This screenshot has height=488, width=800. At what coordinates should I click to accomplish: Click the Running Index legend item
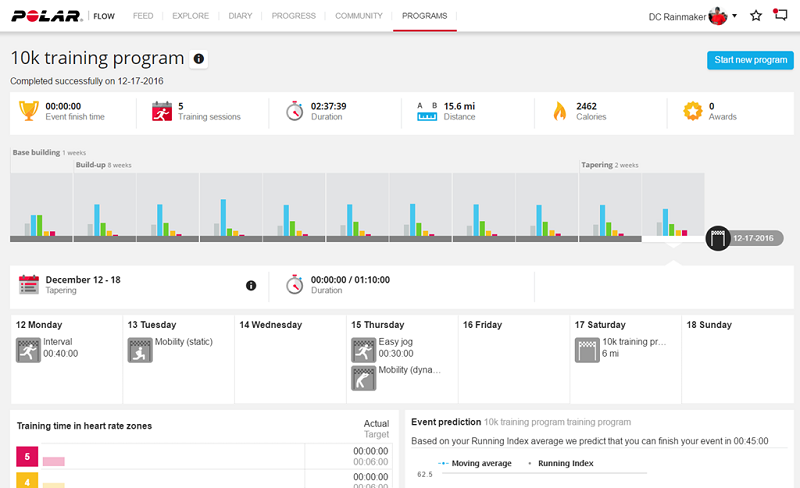(x=560, y=463)
